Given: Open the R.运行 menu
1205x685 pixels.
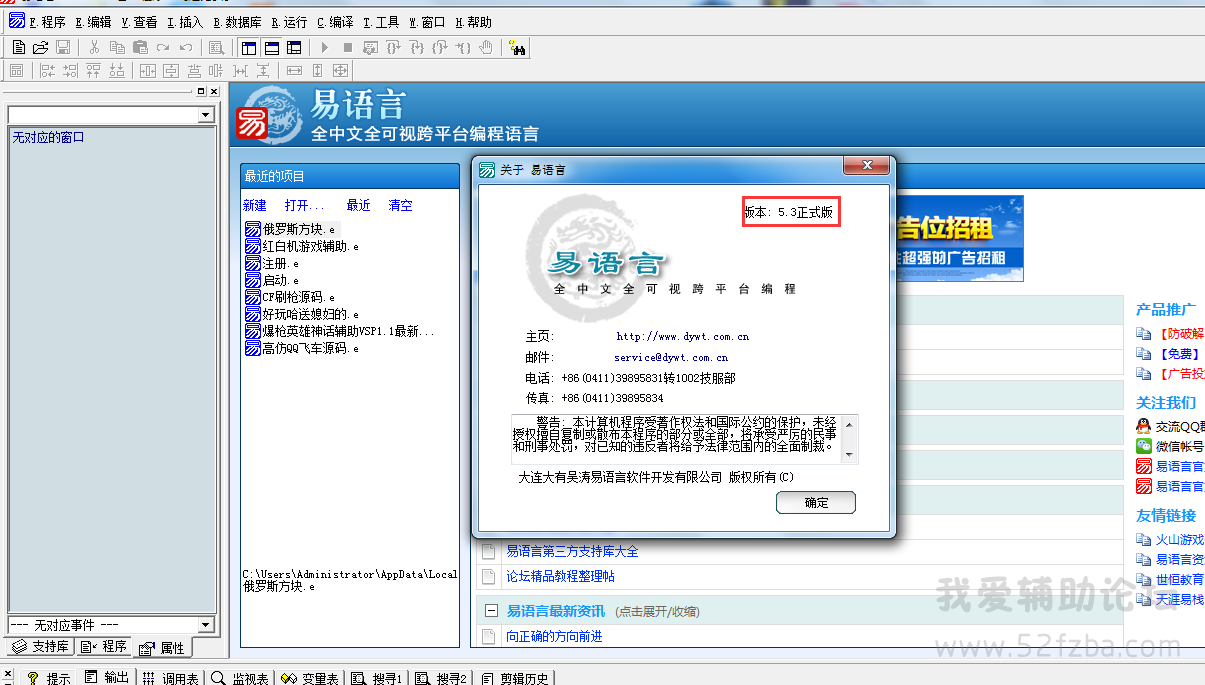Looking at the screenshot, I should 289,22.
